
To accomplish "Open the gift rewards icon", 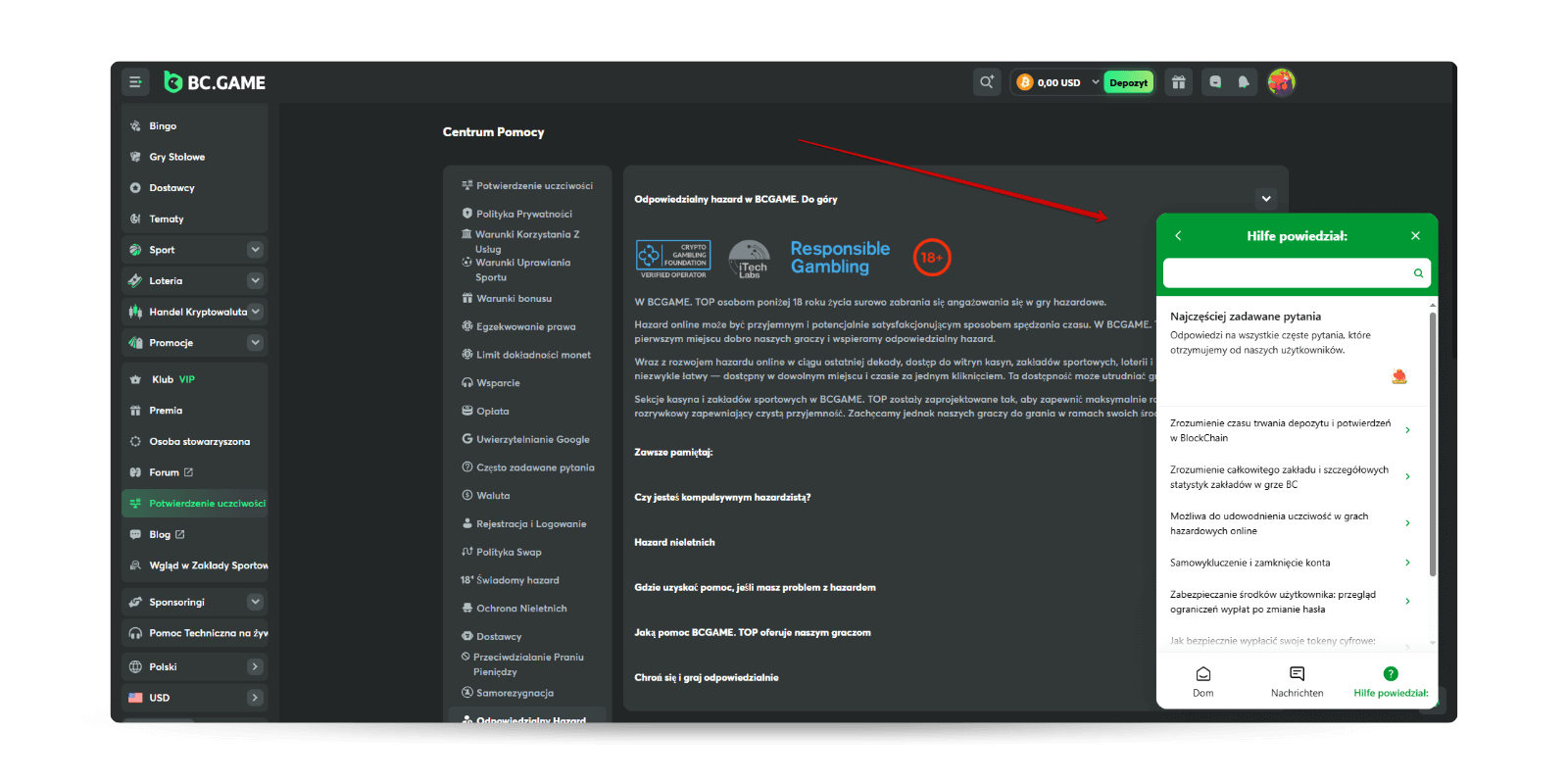I will [x=1179, y=82].
